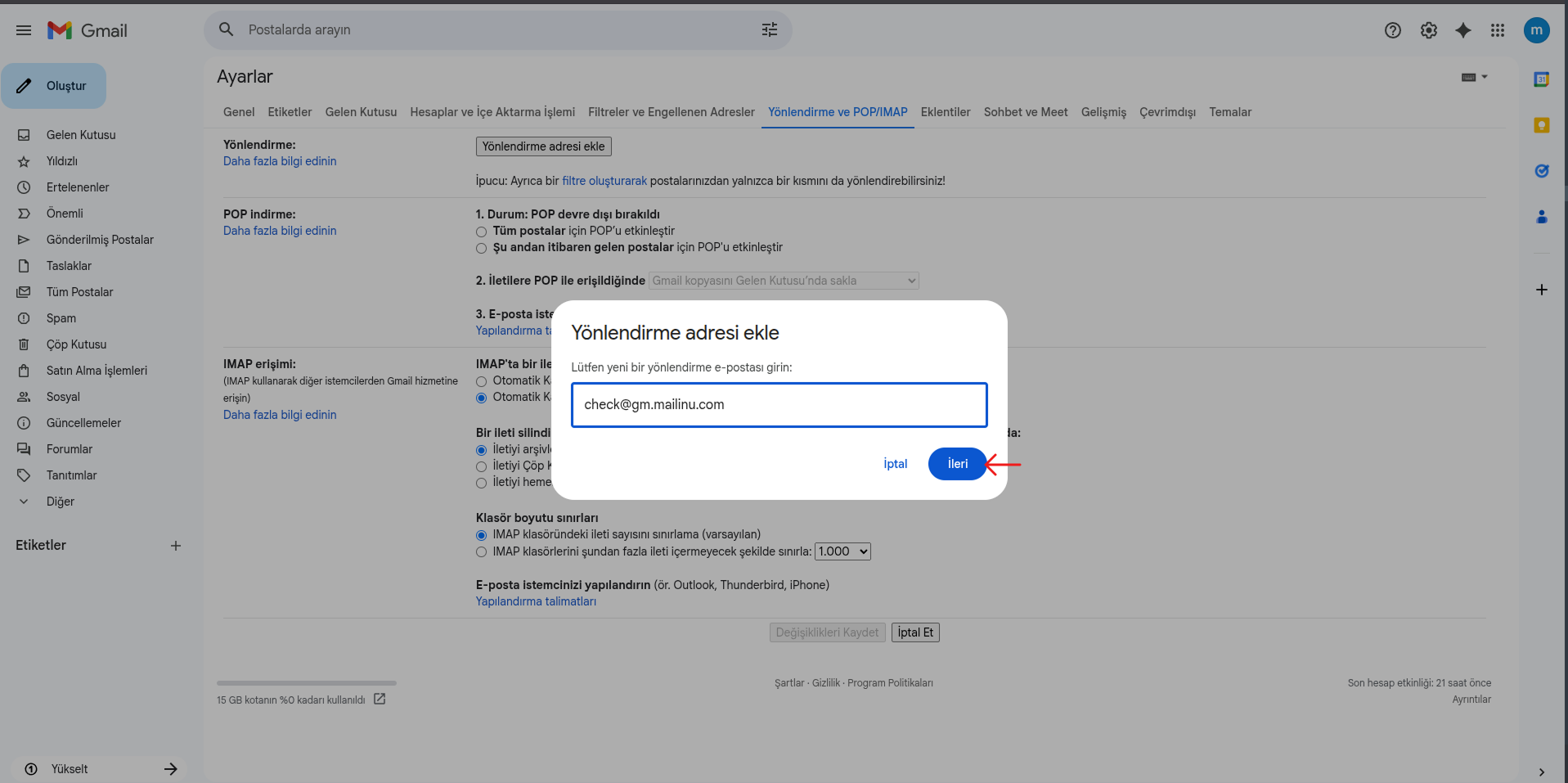Click İptal in the forwarding dialog
This screenshot has width=1568, height=783.
pyautogui.click(x=895, y=464)
